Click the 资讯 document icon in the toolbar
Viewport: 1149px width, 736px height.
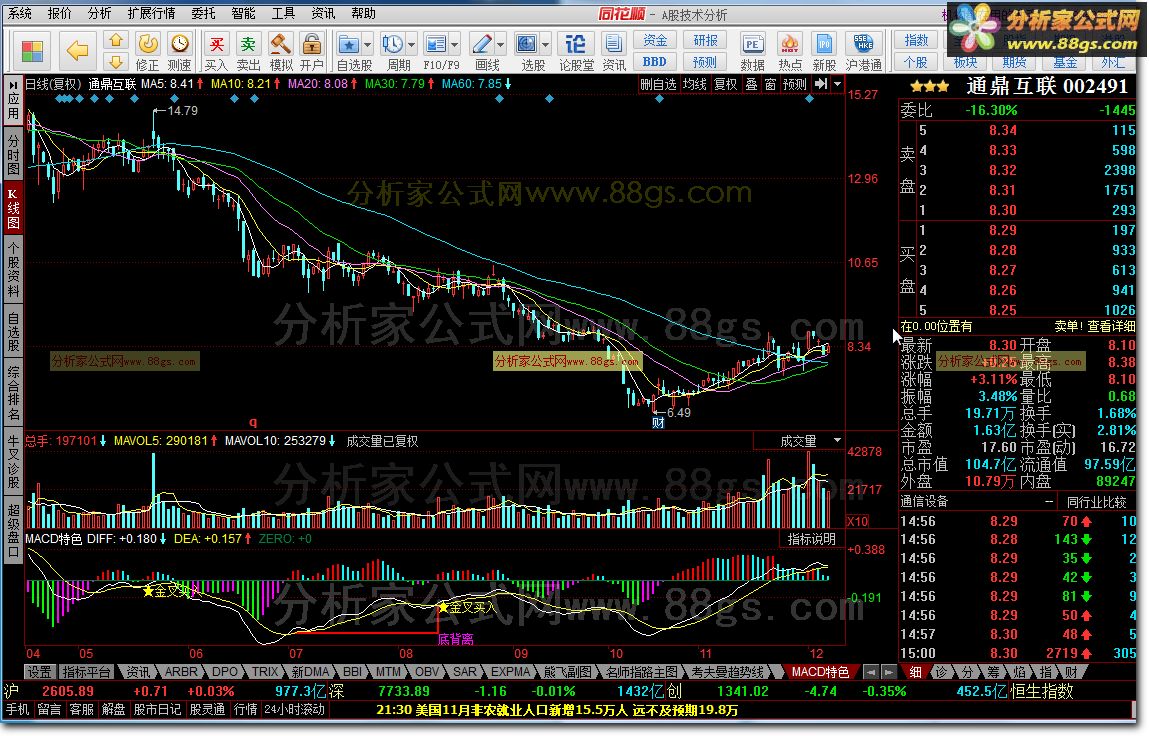tap(614, 52)
